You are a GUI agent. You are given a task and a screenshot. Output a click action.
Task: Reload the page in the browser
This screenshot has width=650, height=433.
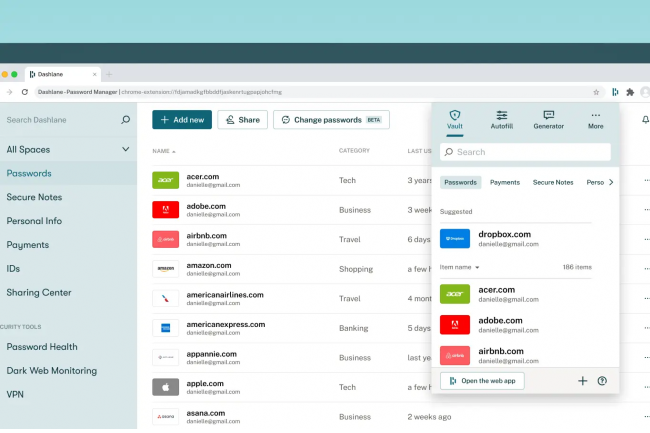pos(25,92)
